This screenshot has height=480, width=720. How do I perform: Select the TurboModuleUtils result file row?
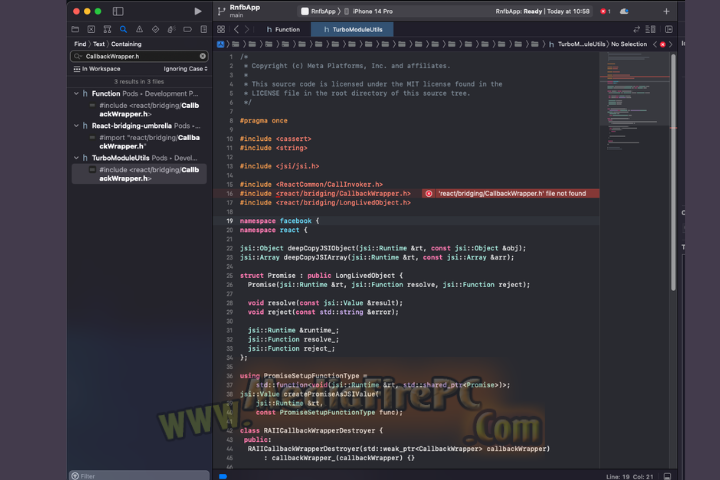click(140, 158)
